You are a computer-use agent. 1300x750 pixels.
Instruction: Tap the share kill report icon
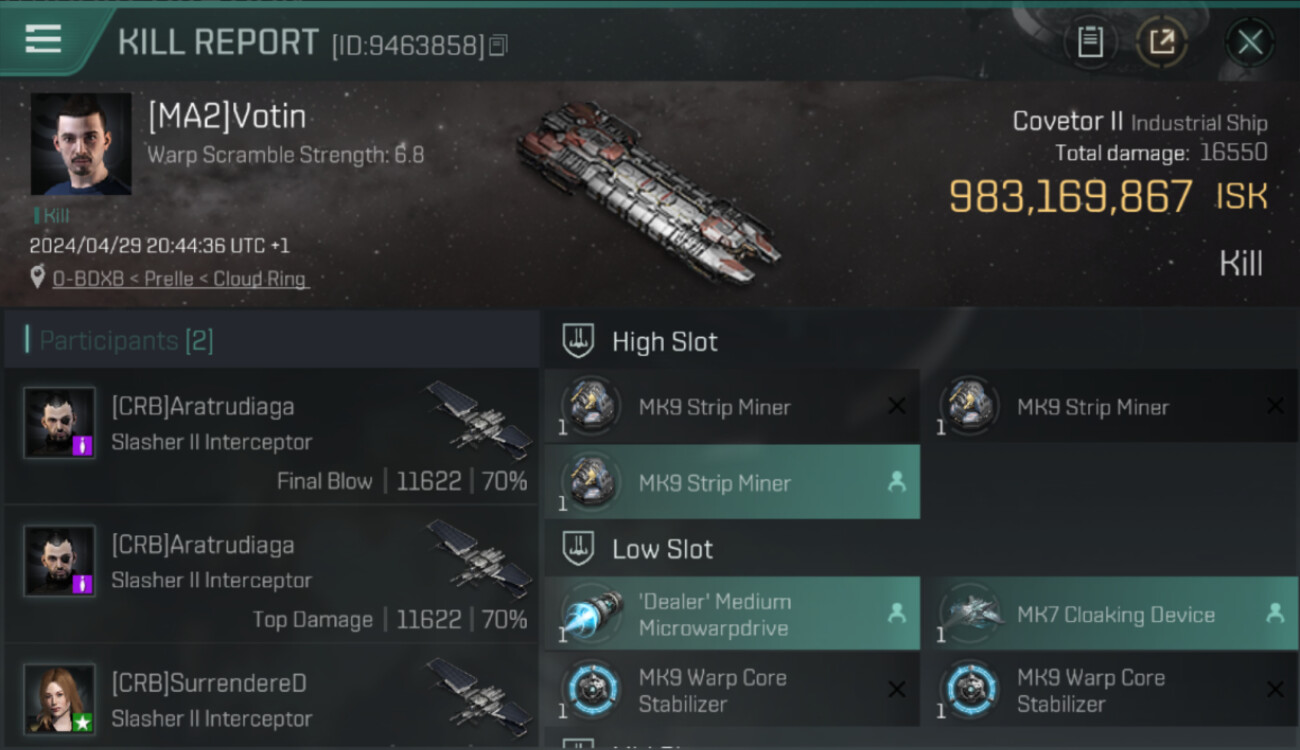coord(1162,42)
